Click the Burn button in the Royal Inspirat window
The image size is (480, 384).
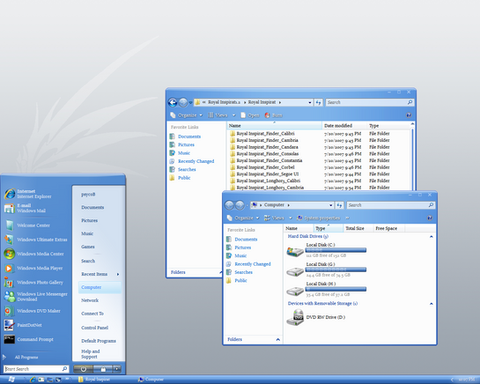click(274, 115)
